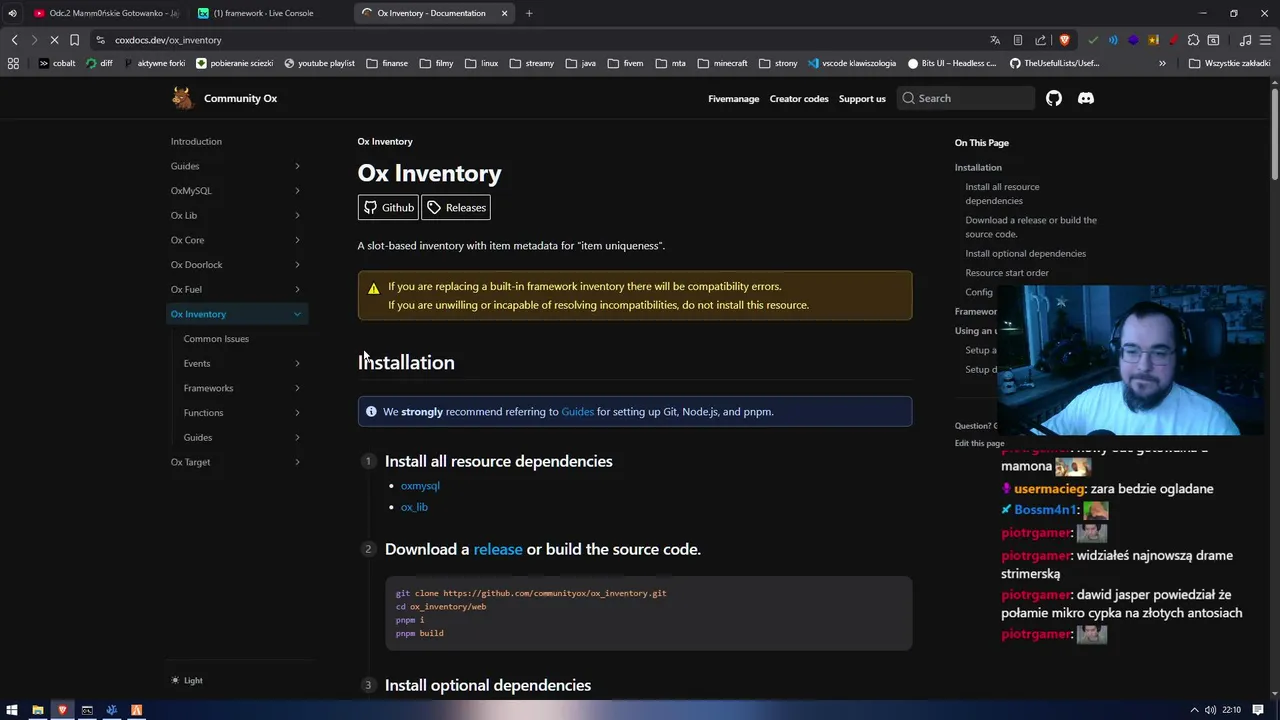Image resolution: width=1280 pixels, height=720 pixels.
Task: Open the oxmysql dependency link
Action: tap(420, 485)
